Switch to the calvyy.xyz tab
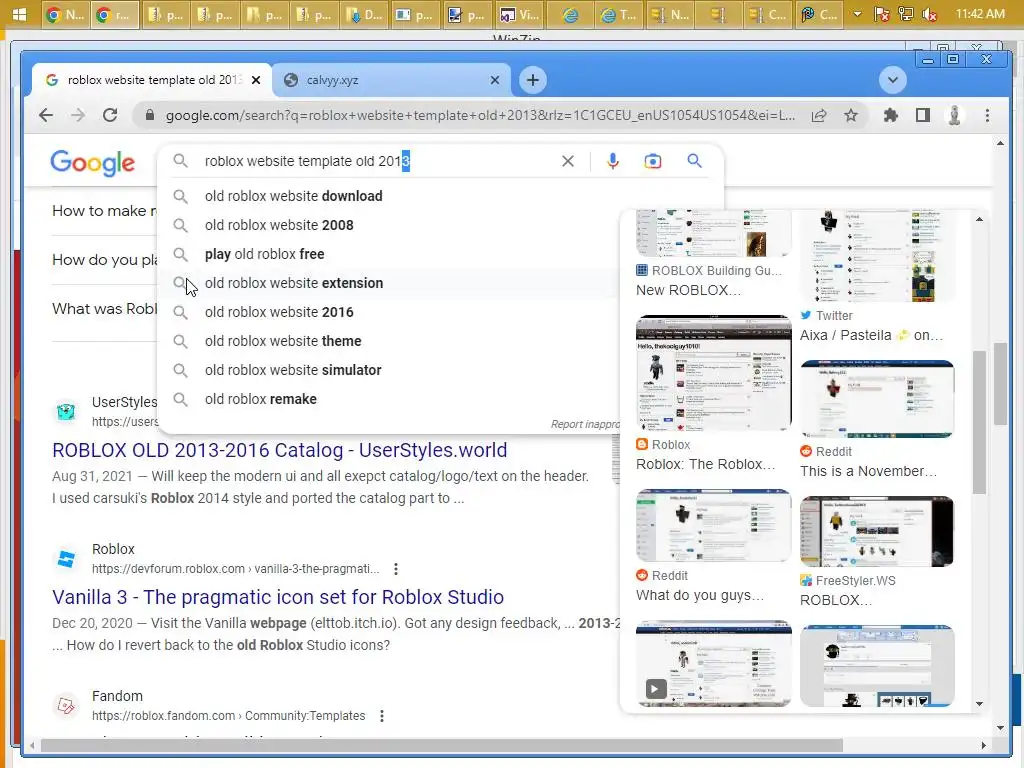This screenshot has height=768, width=1024. 391,80
